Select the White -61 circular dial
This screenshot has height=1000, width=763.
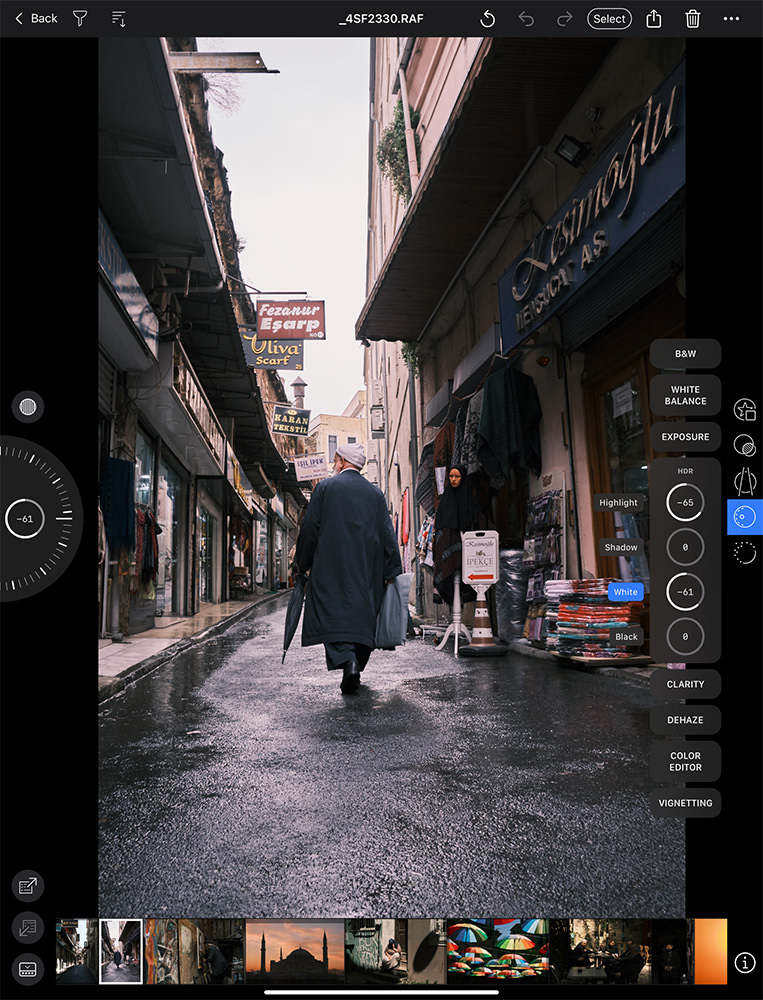(x=685, y=592)
